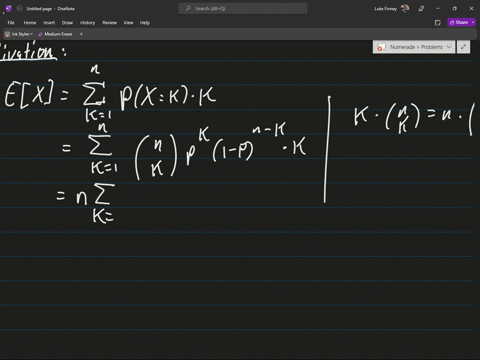This screenshot has width=480, height=360.
Task: Select the Medium Eraser tool
Action: (55, 34)
